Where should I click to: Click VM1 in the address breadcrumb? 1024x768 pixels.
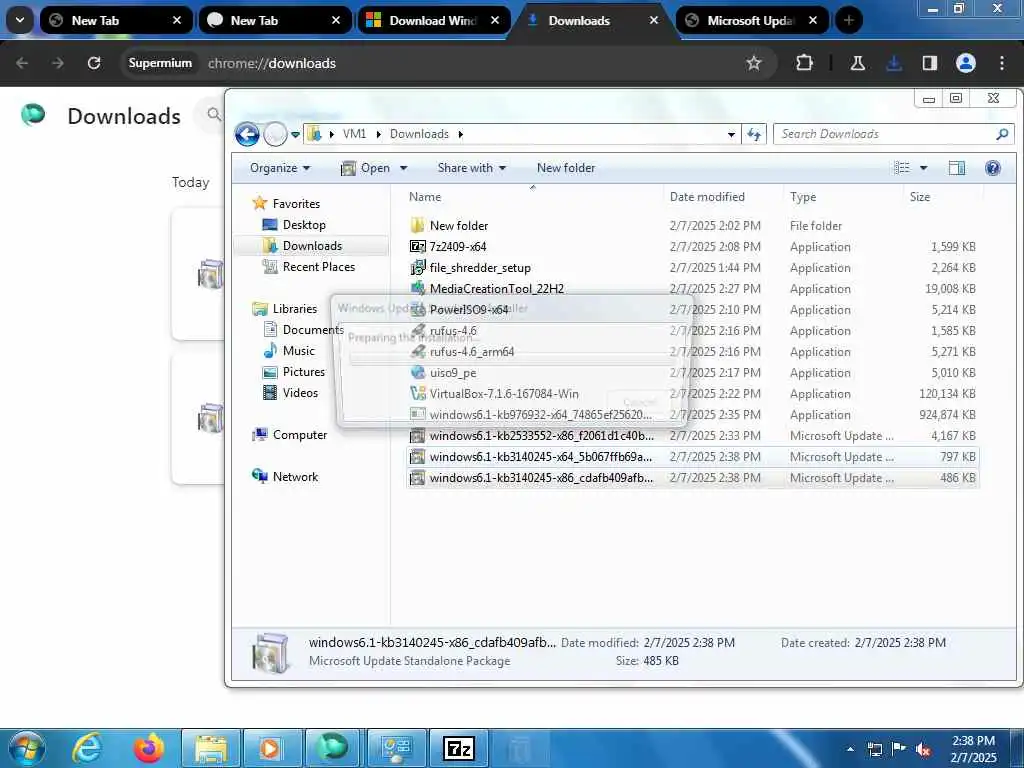pos(355,134)
